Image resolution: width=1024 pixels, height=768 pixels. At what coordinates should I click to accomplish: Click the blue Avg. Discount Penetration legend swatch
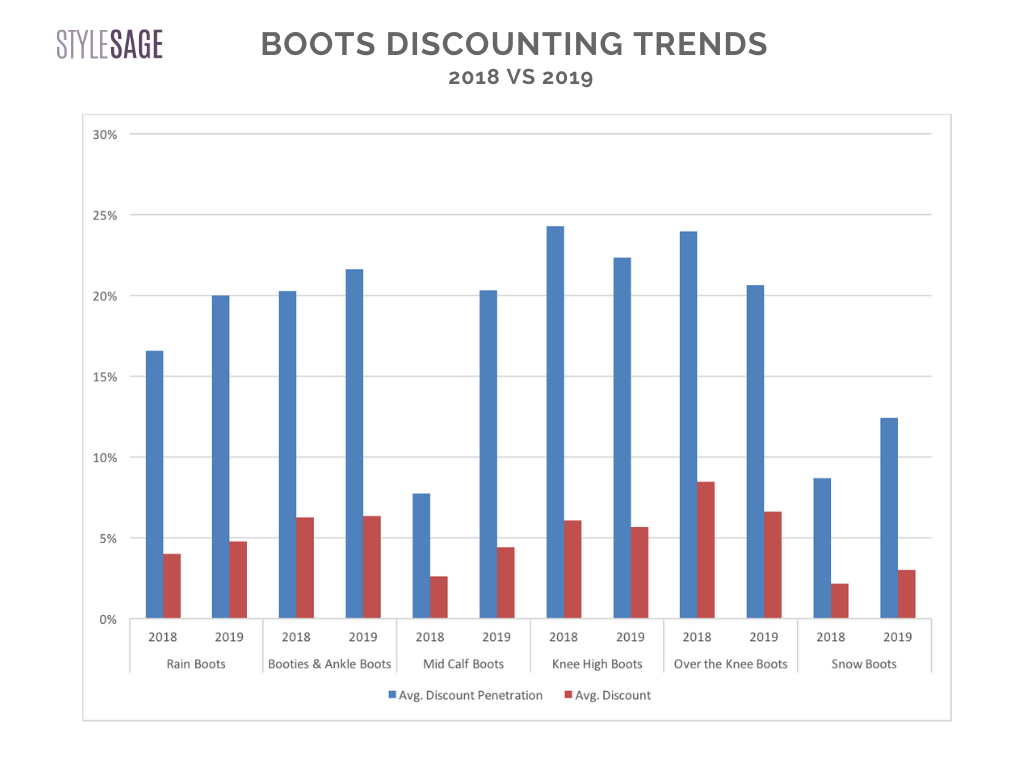pos(391,695)
